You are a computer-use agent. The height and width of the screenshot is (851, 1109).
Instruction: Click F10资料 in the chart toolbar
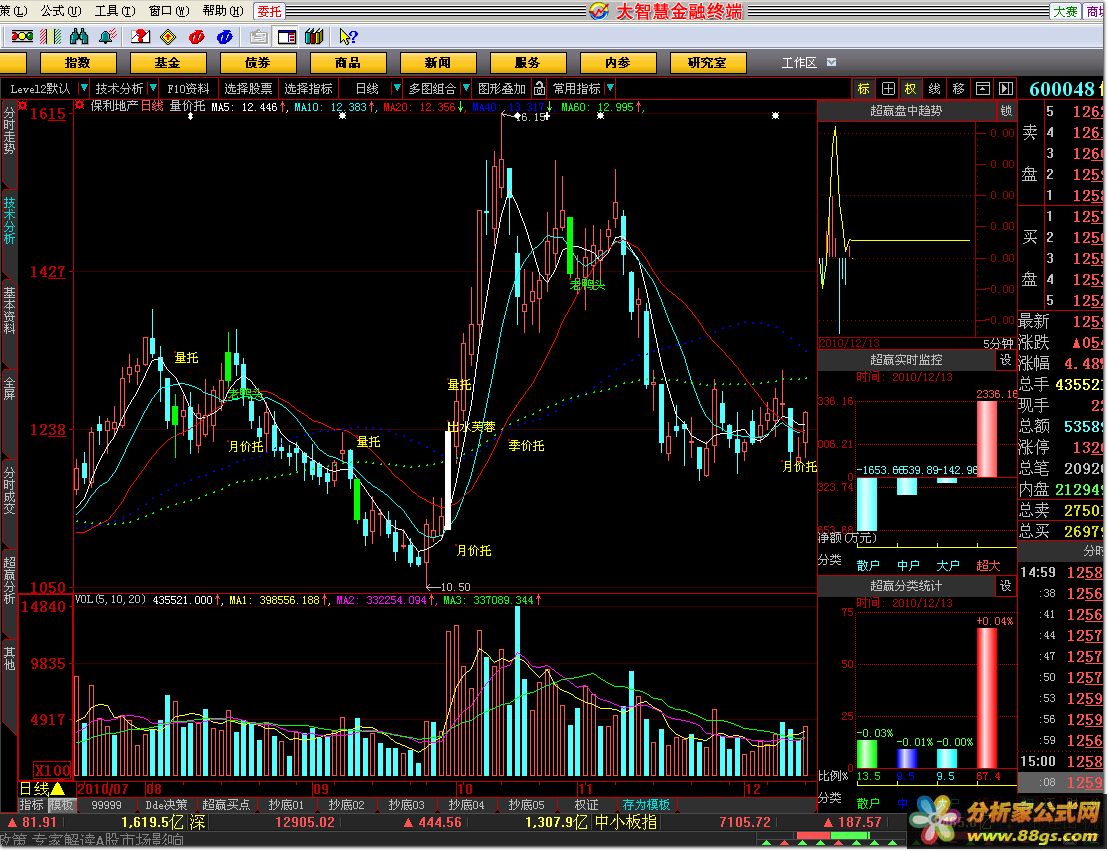tap(188, 88)
